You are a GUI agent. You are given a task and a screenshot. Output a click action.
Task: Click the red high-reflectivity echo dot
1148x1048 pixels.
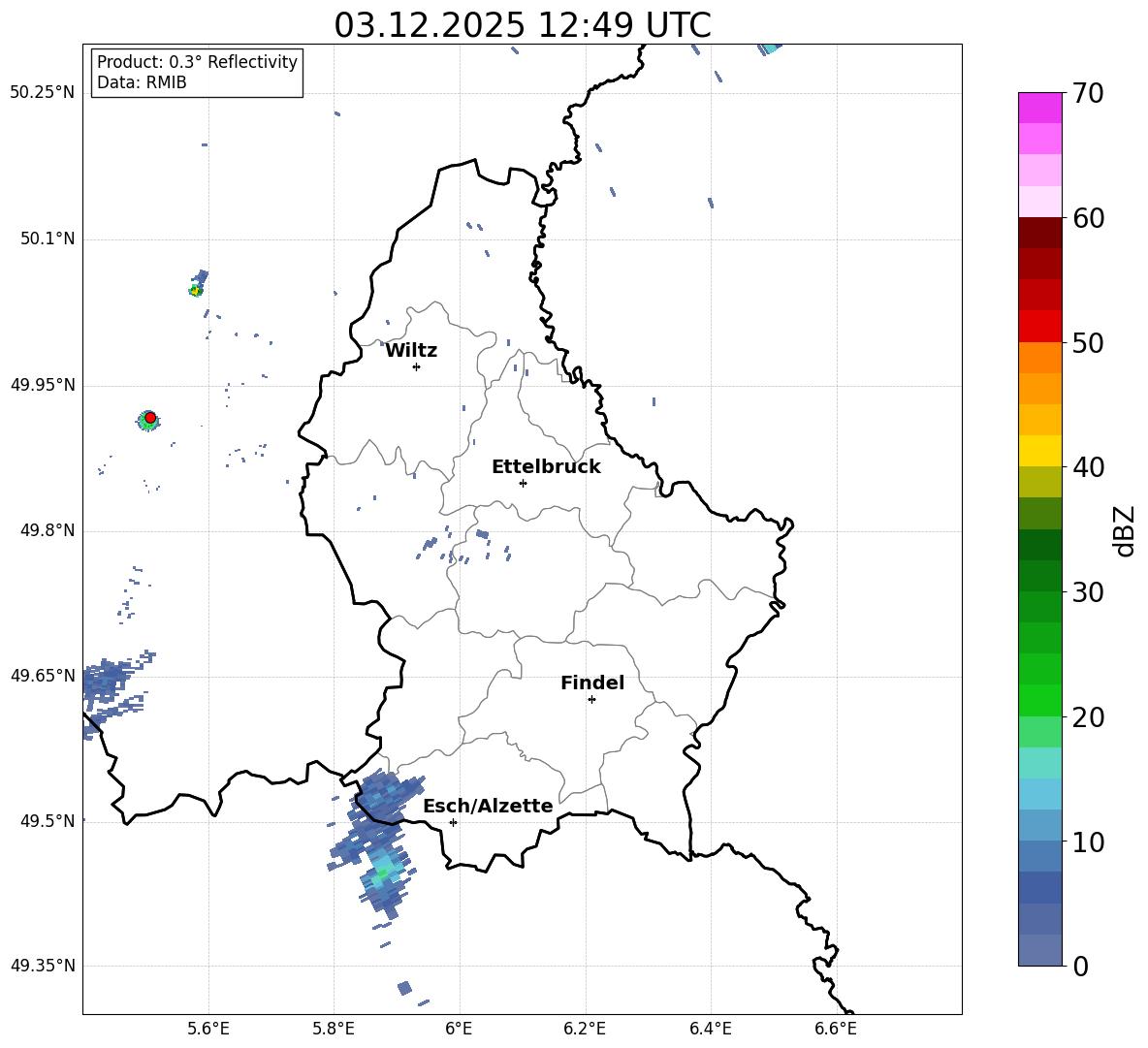pyautogui.click(x=150, y=417)
